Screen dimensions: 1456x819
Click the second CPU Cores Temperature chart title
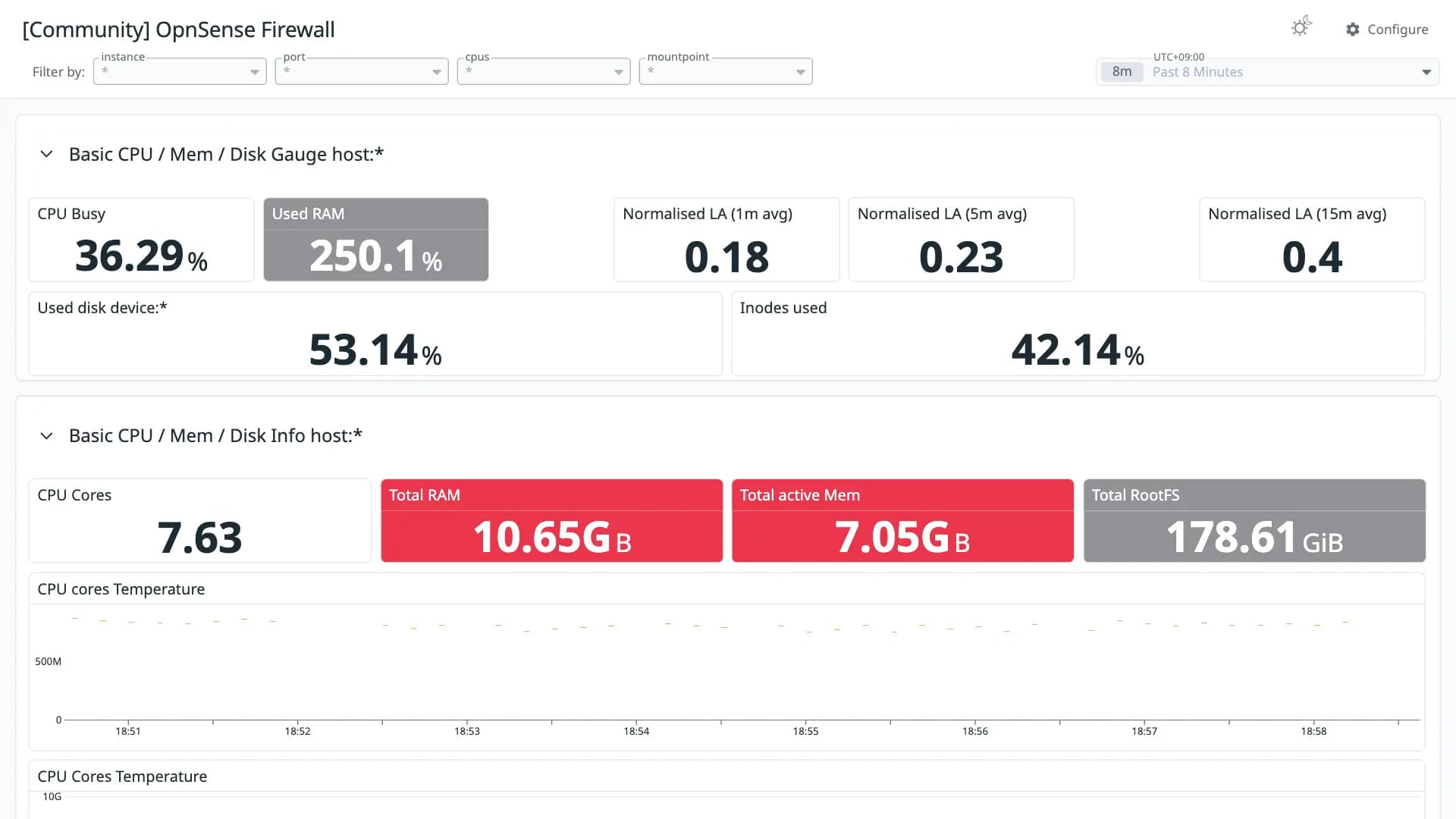pos(122,777)
